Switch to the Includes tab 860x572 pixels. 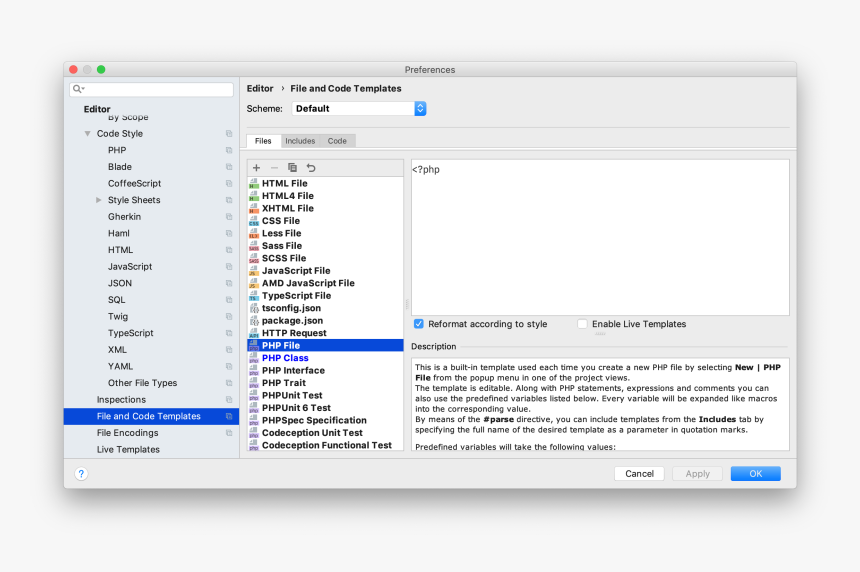(300, 141)
